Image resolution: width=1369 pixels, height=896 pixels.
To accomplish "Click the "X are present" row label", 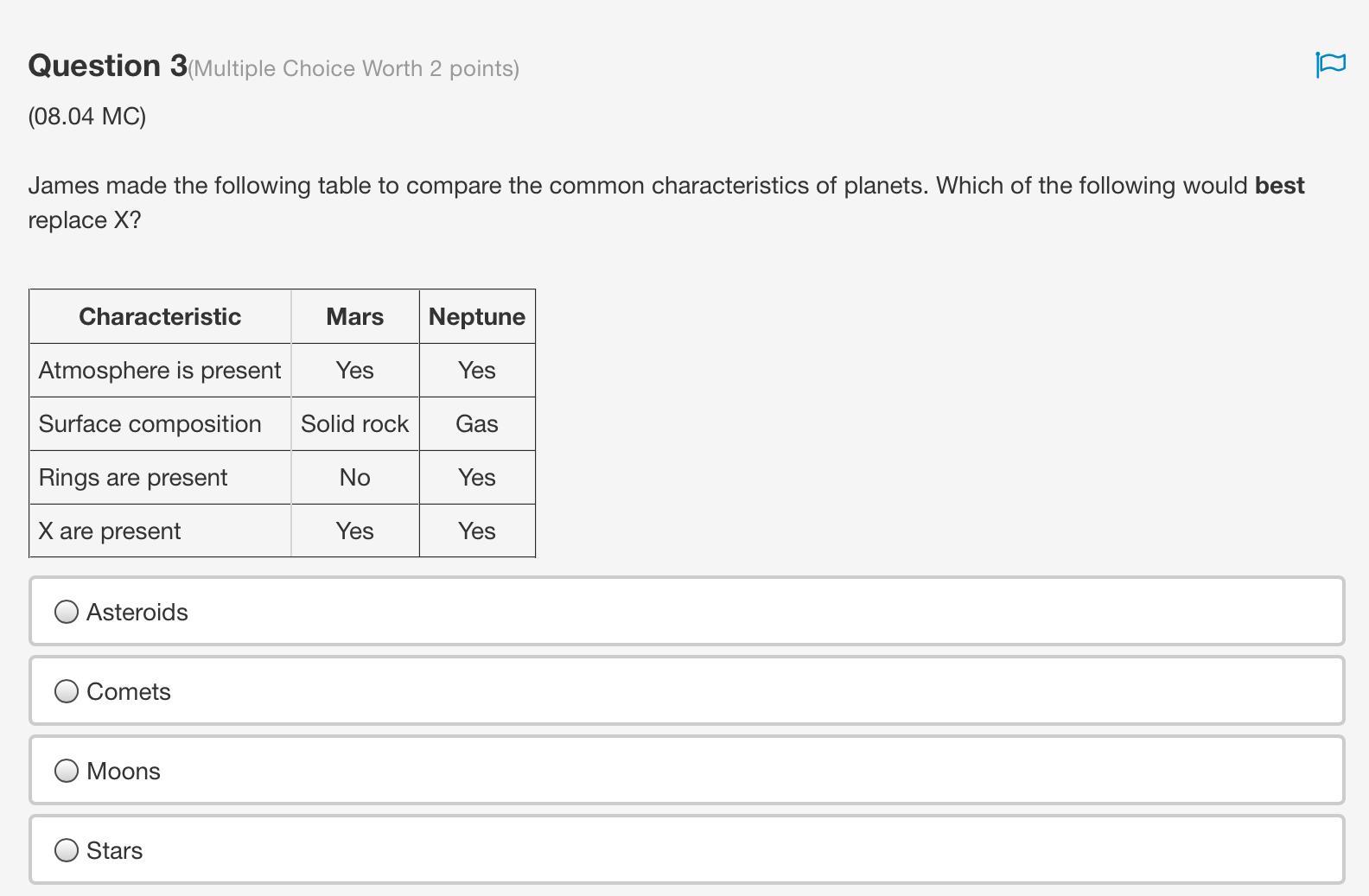I will [110, 531].
